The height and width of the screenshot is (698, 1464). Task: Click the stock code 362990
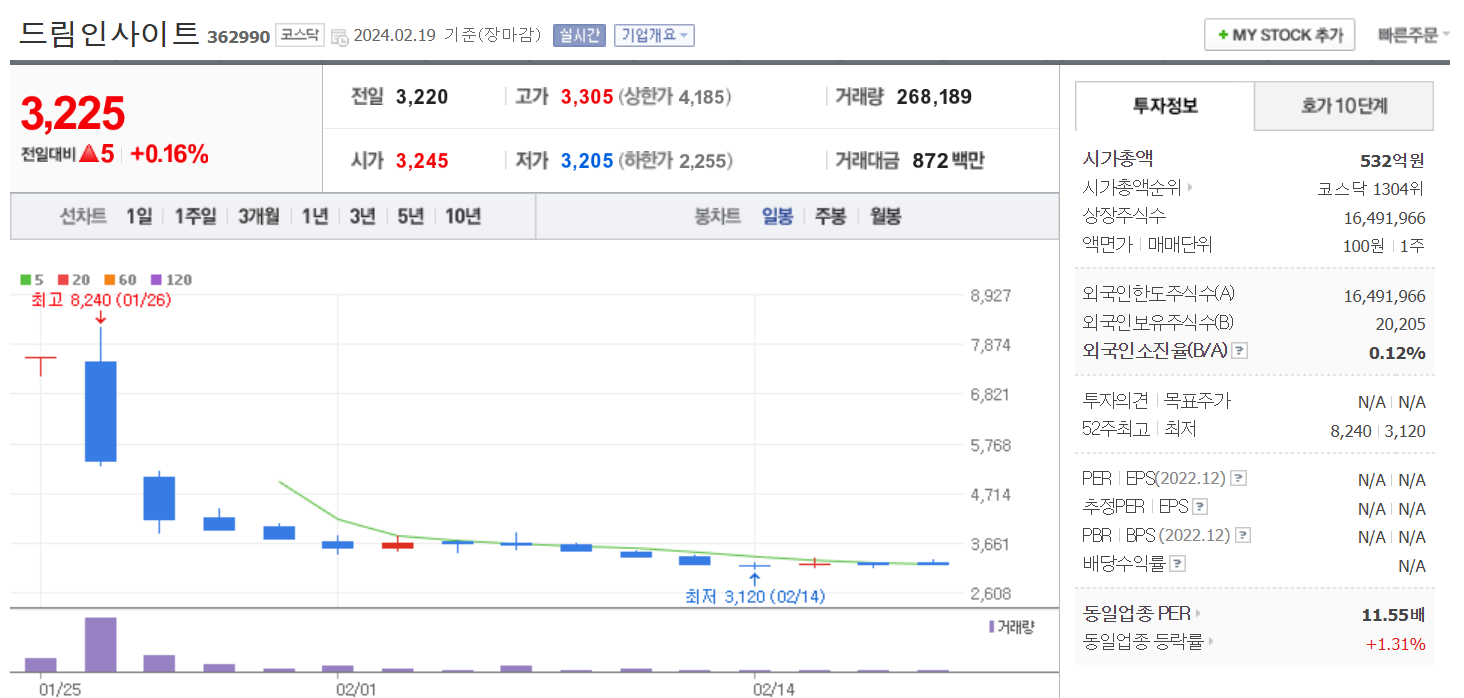[x=238, y=37]
